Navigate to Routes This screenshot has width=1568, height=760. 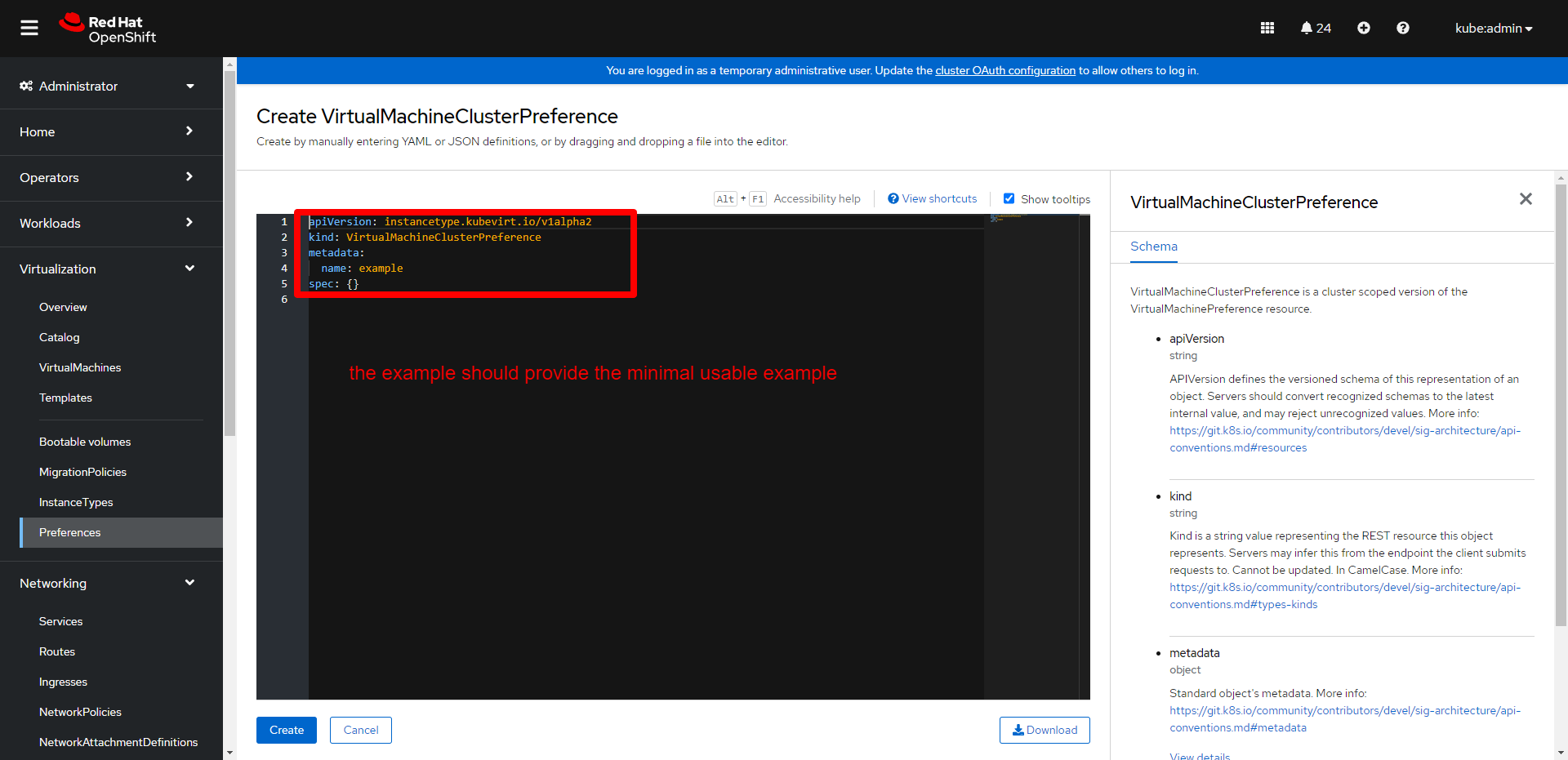(57, 651)
